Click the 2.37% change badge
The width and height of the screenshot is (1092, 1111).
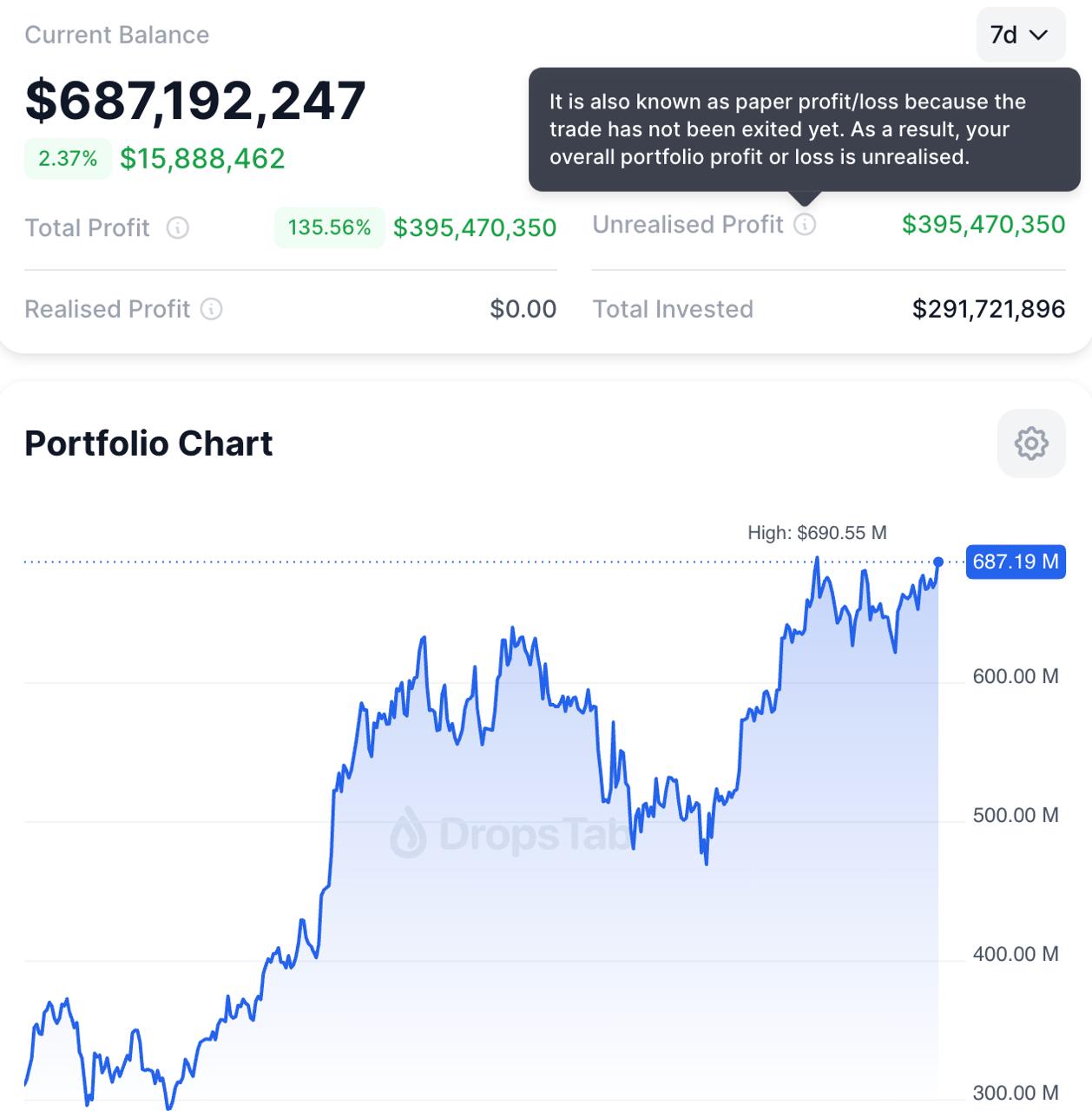[68, 159]
